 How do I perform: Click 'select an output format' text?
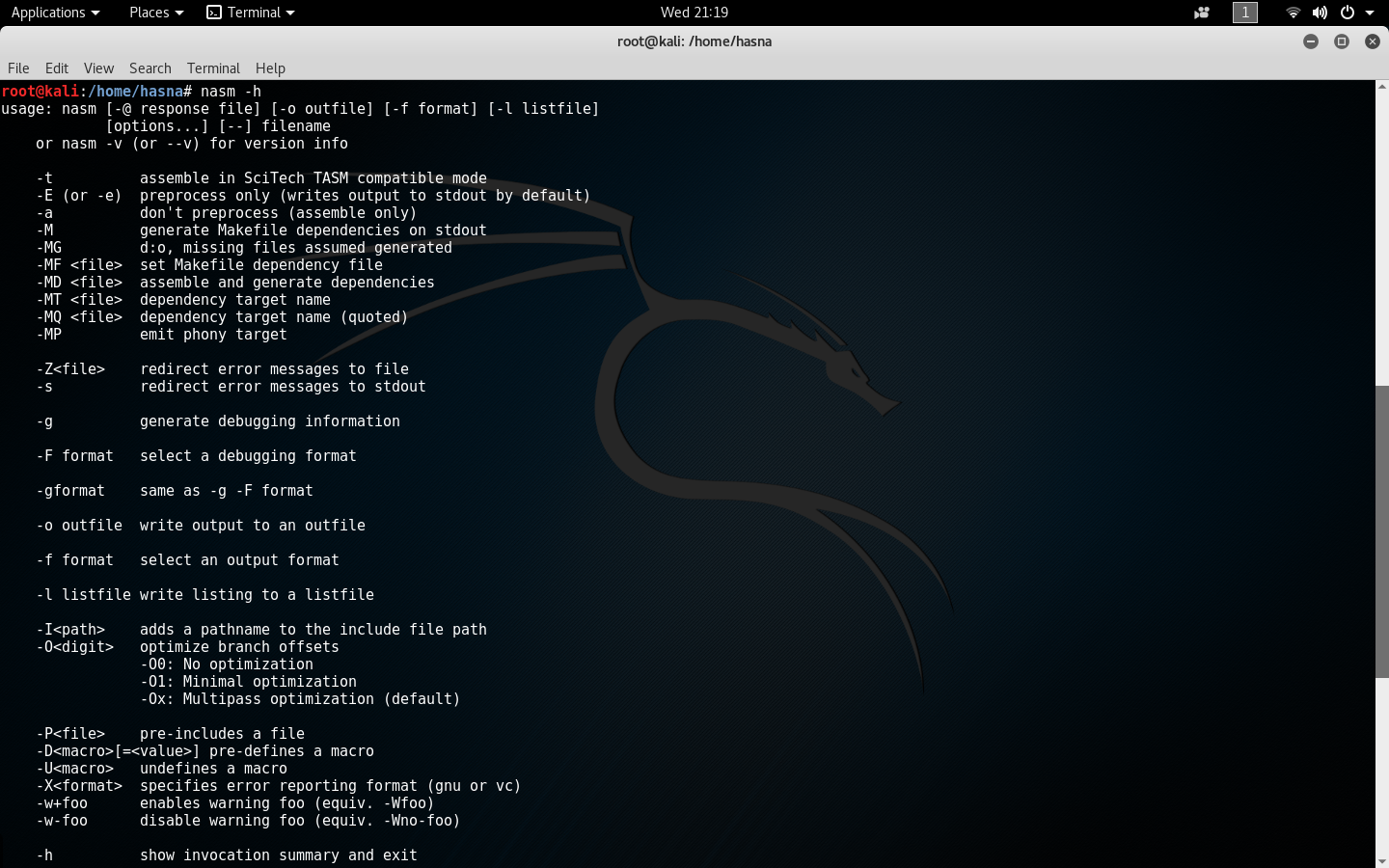(x=239, y=560)
